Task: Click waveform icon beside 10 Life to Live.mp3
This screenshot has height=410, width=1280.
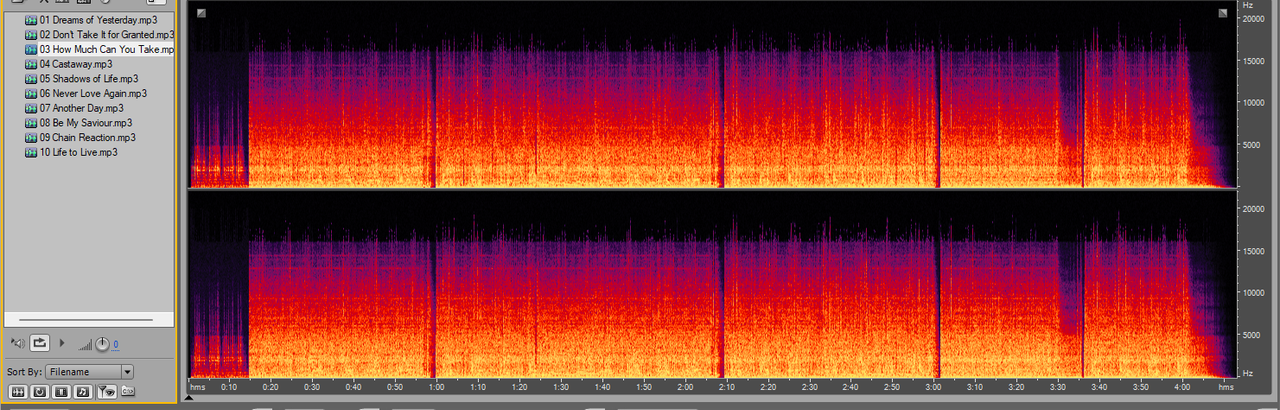Action: click(x=31, y=152)
